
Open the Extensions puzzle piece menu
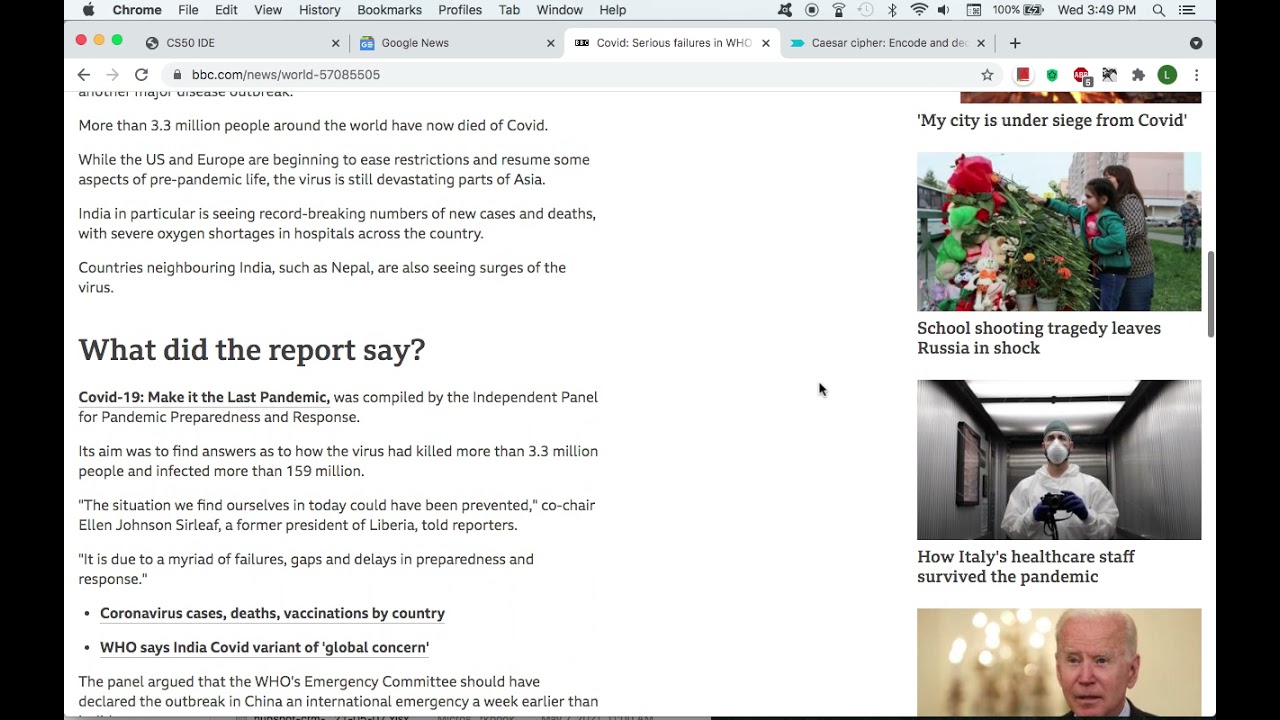click(1138, 75)
